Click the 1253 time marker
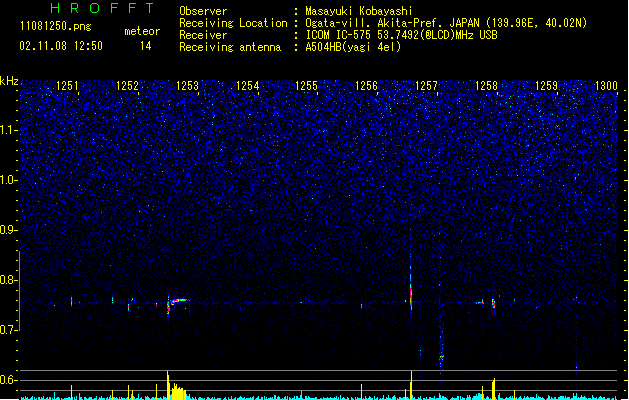This screenshot has width=629, height=400. point(187,86)
